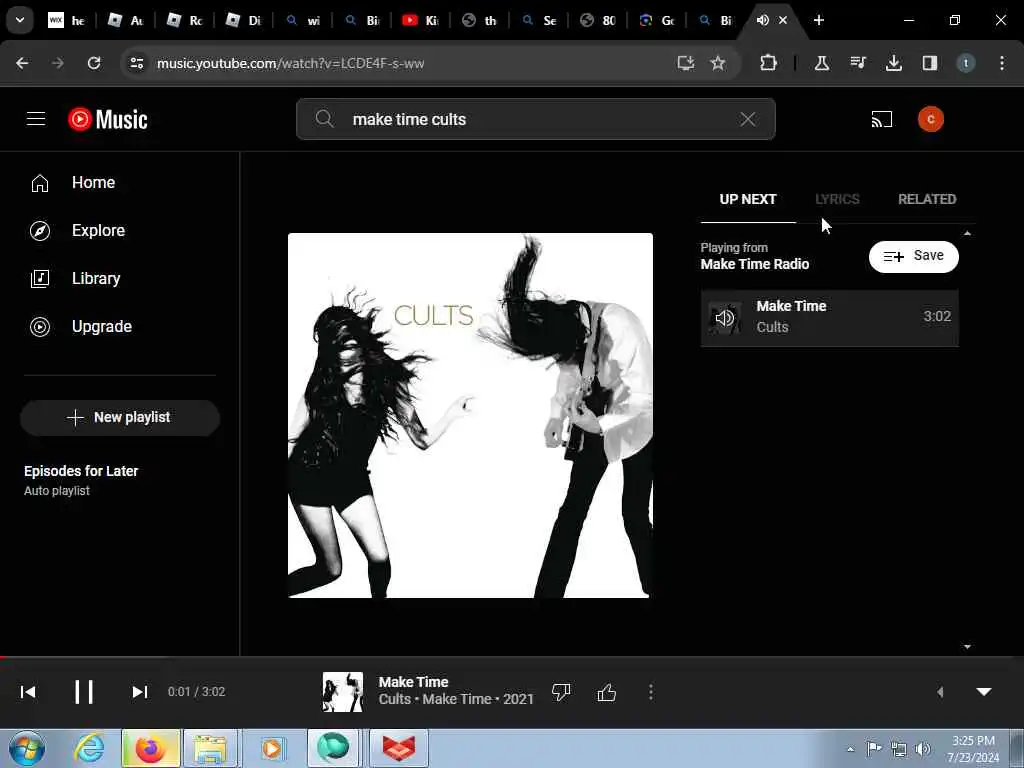Save the Make Time Radio queue
The width and height of the screenshot is (1024, 768).
[914, 256]
